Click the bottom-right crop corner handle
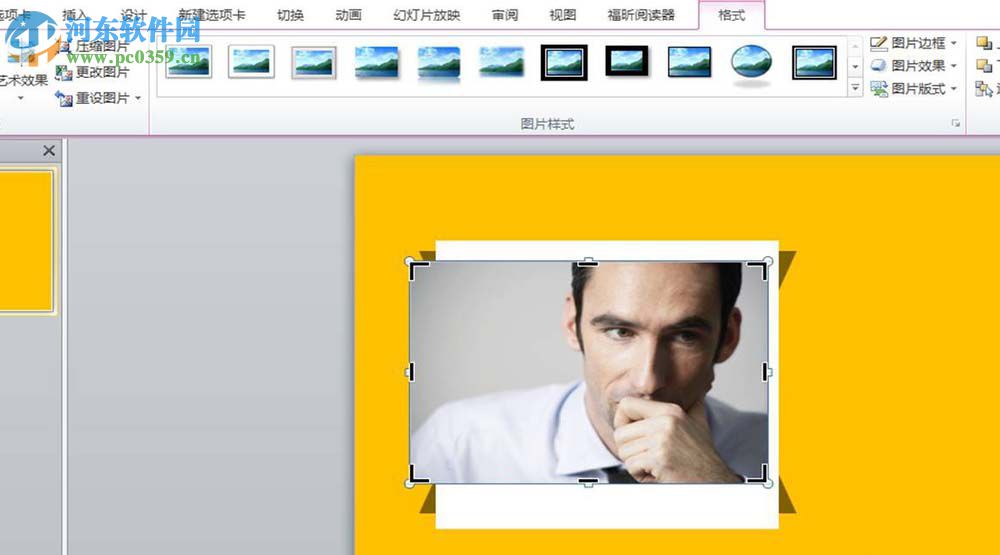Image resolution: width=1000 pixels, height=555 pixels. point(757,474)
